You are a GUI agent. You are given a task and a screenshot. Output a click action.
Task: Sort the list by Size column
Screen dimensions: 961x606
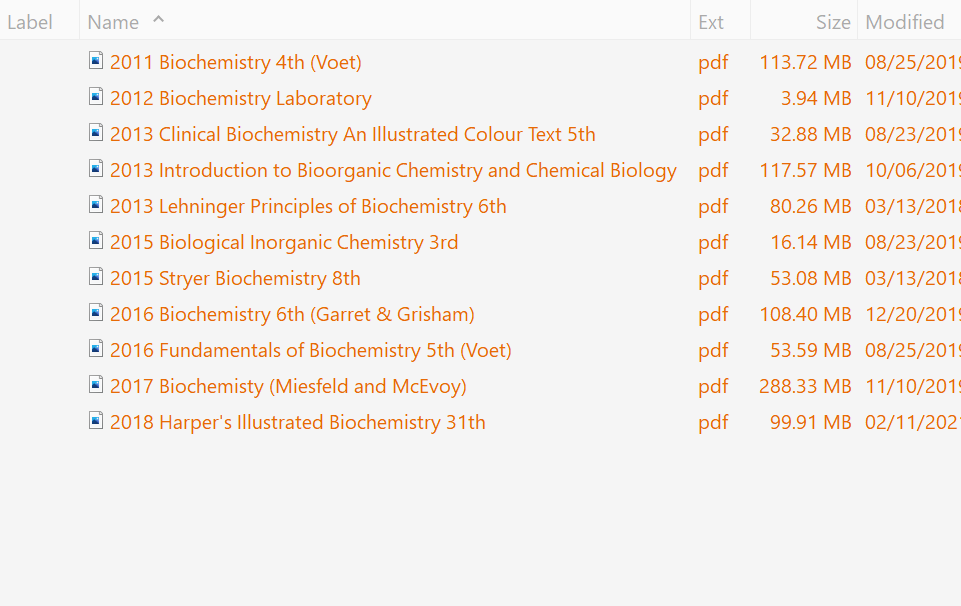click(x=832, y=22)
